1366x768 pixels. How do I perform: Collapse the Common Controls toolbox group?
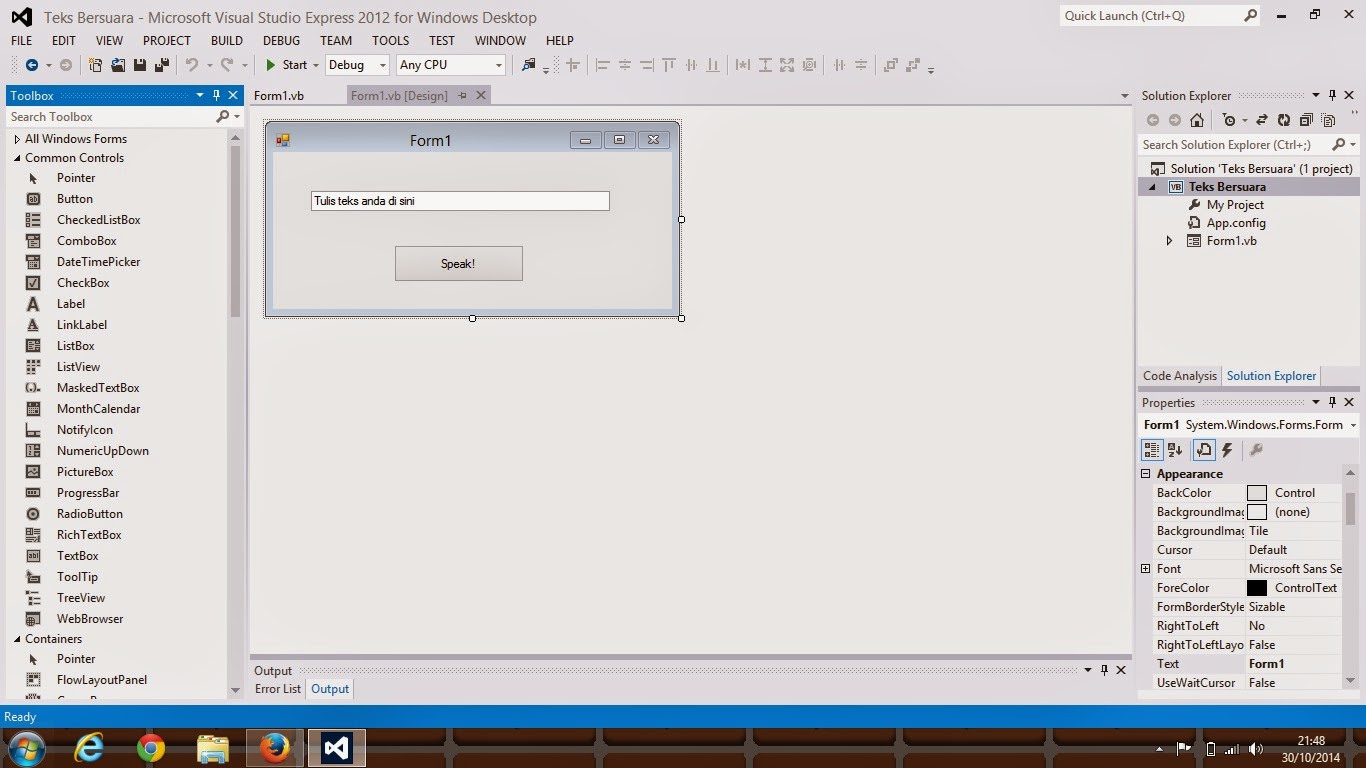point(17,158)
